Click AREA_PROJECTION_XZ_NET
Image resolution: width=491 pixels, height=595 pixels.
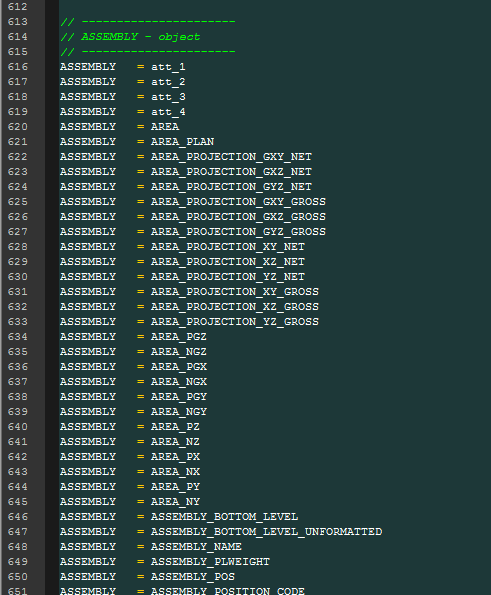[x=228, y=262]
